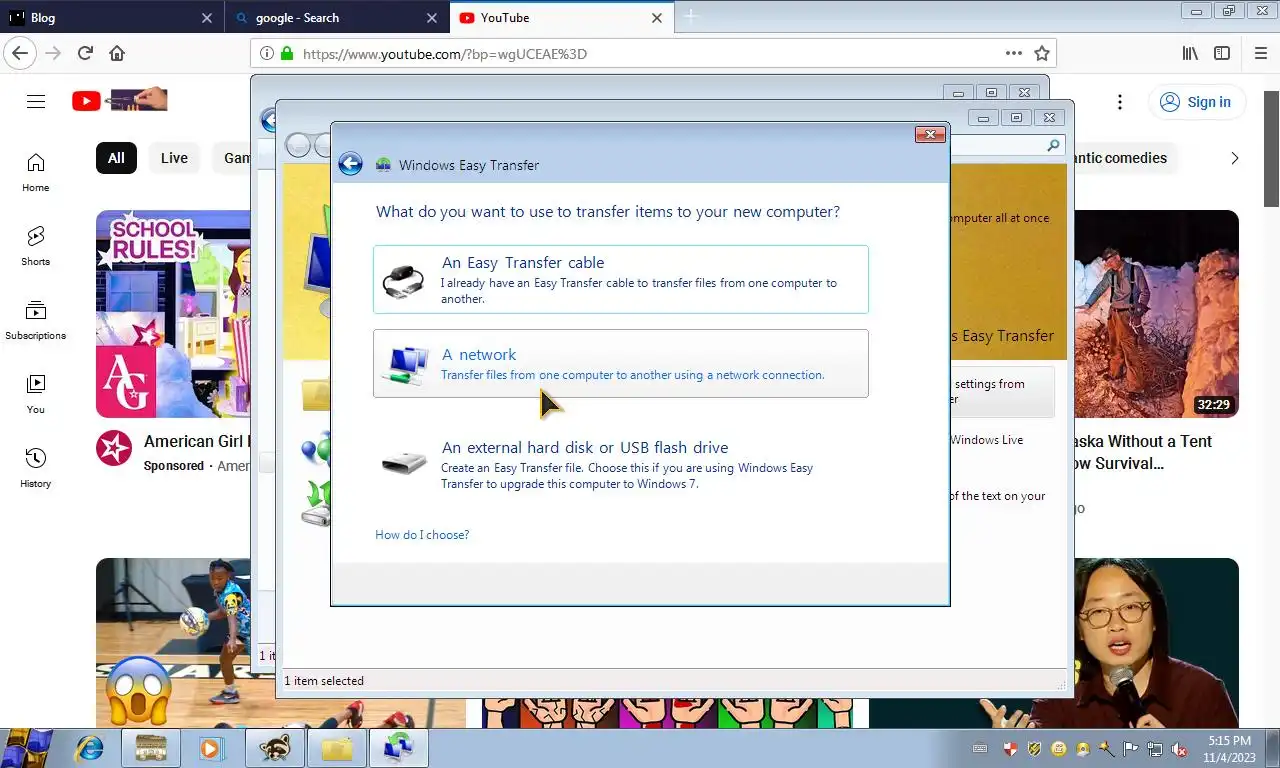The height and width of the screenshot is (768, 1280).
Task: Launch Internet Explorer from the taskbar
Action: 90,748
